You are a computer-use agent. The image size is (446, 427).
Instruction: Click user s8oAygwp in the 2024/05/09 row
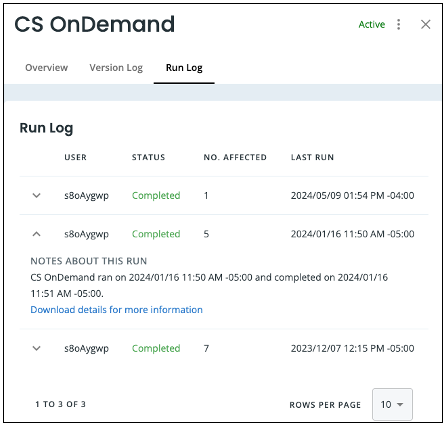coord(86,196)
